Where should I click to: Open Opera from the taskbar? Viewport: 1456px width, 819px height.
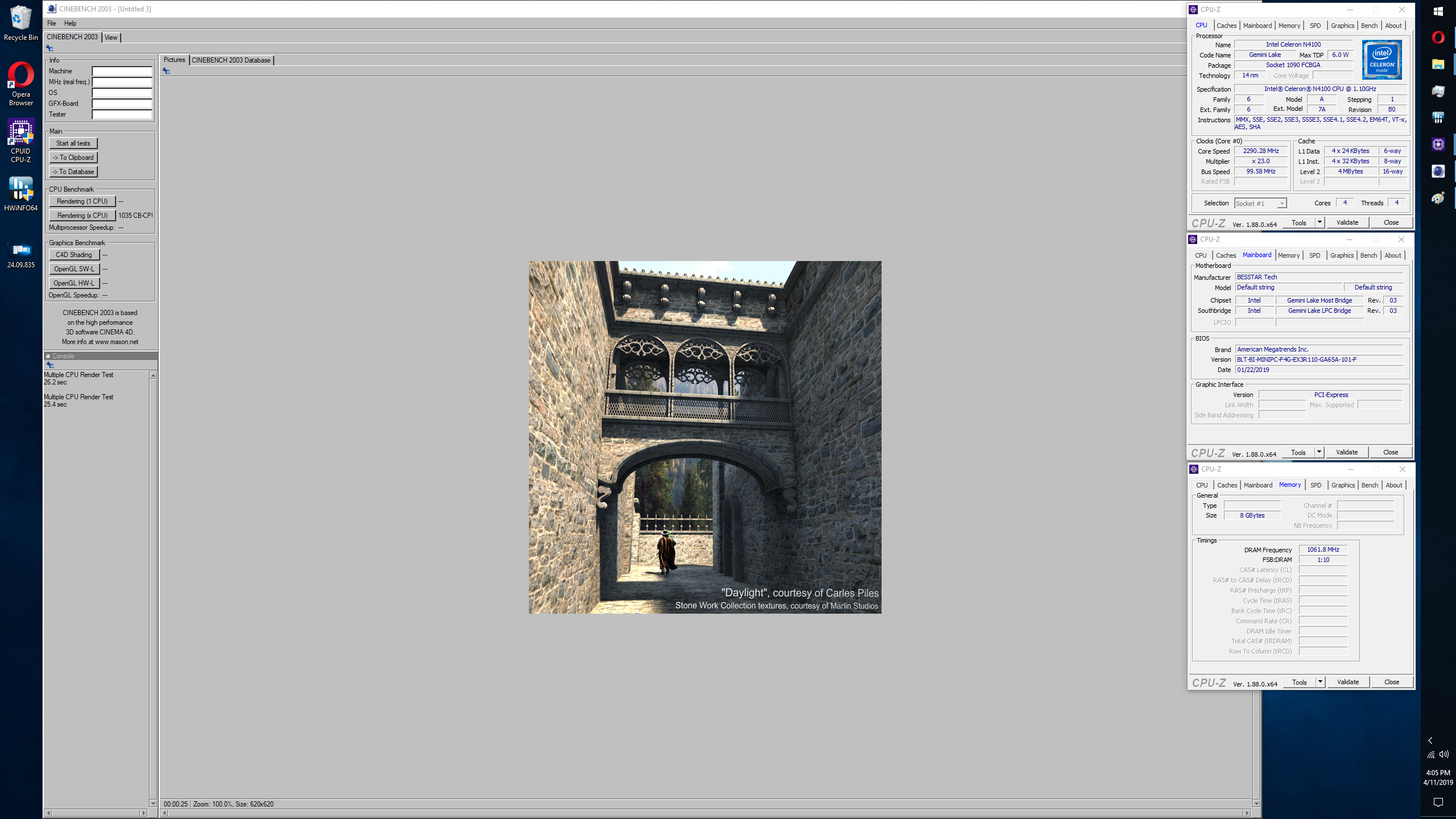tap(1438, 38)
